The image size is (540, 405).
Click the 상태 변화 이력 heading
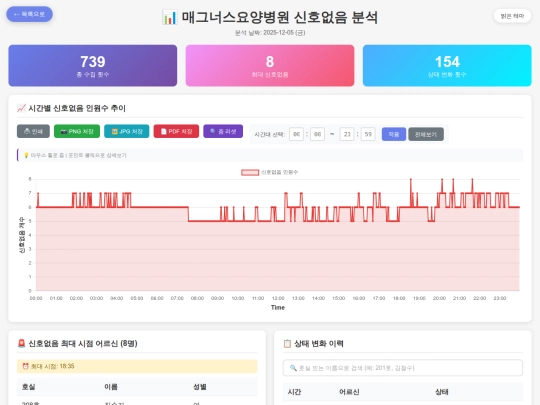coord(319,343)
